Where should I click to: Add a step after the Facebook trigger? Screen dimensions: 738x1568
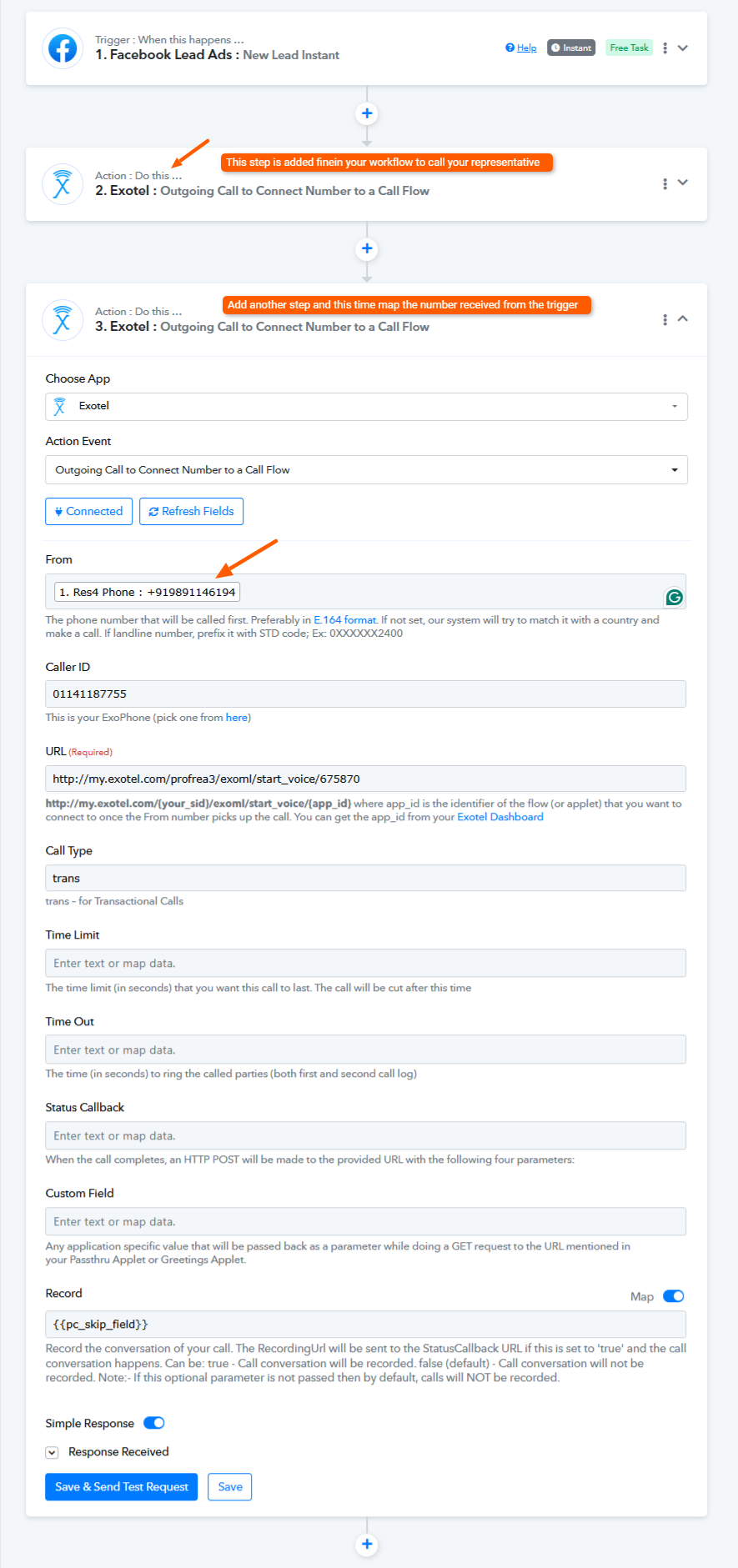click(367, 113)
